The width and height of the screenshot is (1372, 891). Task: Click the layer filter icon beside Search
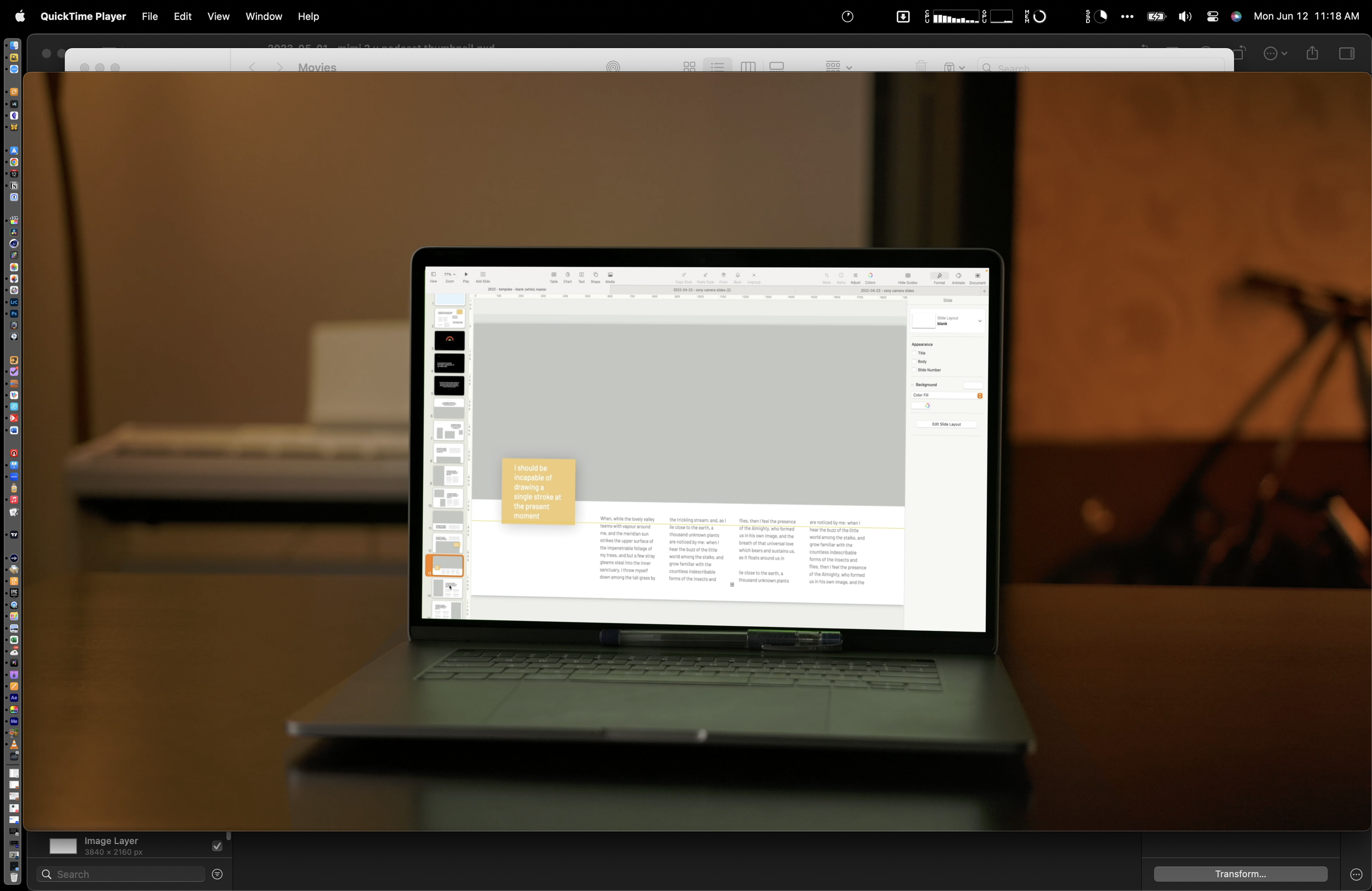[x=217, y=875]
